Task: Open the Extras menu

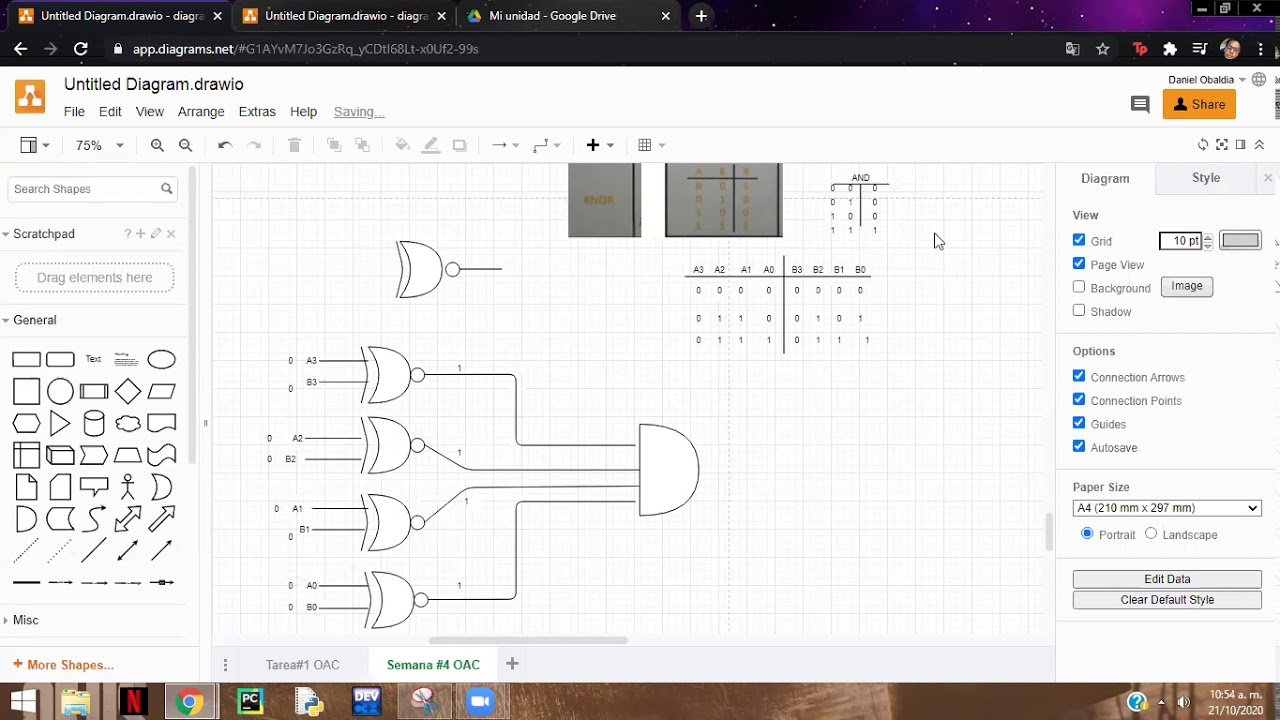Action: (x=257, y=112)
